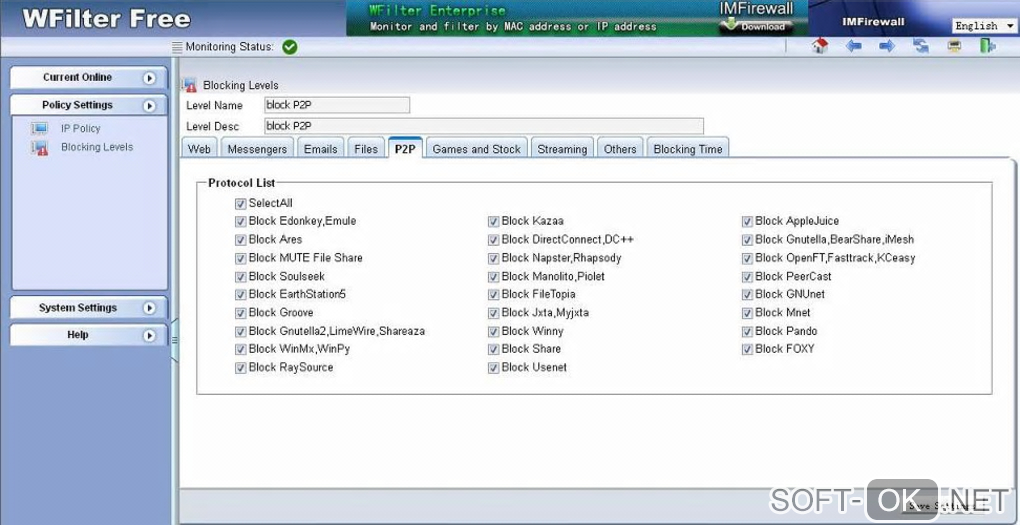Open the English language dropdown
This screenshot has width=1020, height=525.
click(984, 26)
